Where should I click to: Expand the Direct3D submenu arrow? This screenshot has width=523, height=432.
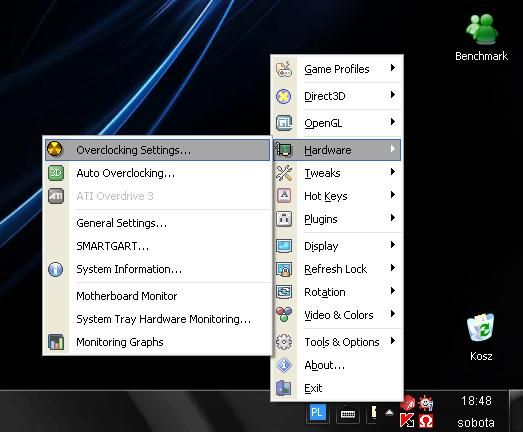[x=393, y=95]
